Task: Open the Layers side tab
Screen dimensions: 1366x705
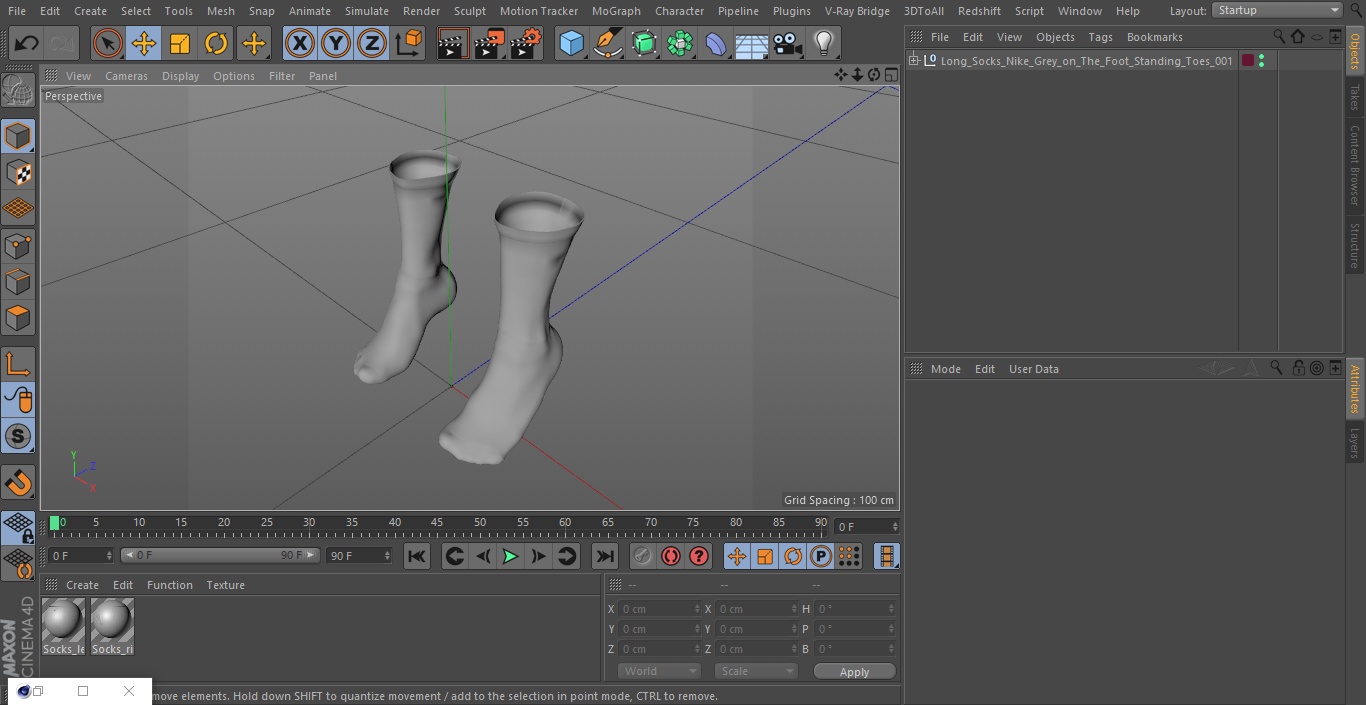Action: [1355, 442]
